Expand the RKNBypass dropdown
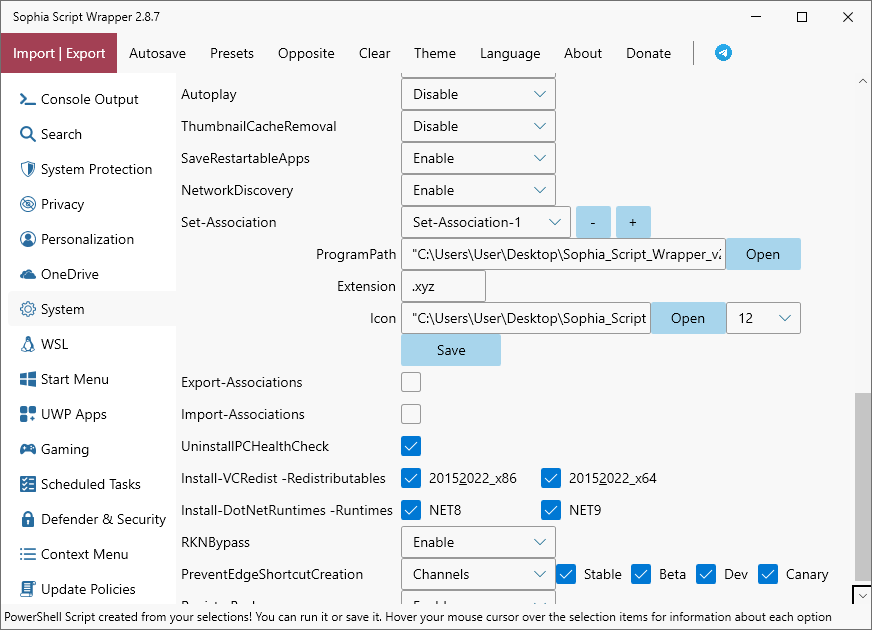 478,542
